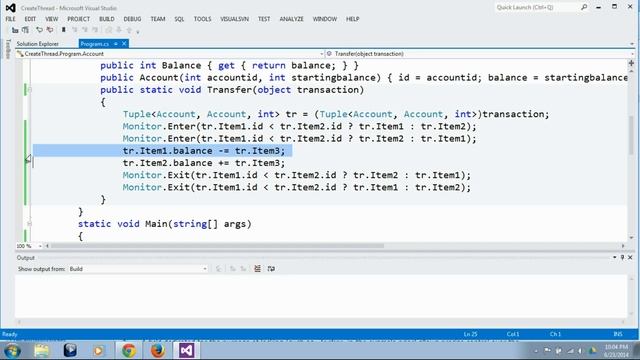Toggle Word Wrap in Output panel
640x360 pixels.
point(271,269)
